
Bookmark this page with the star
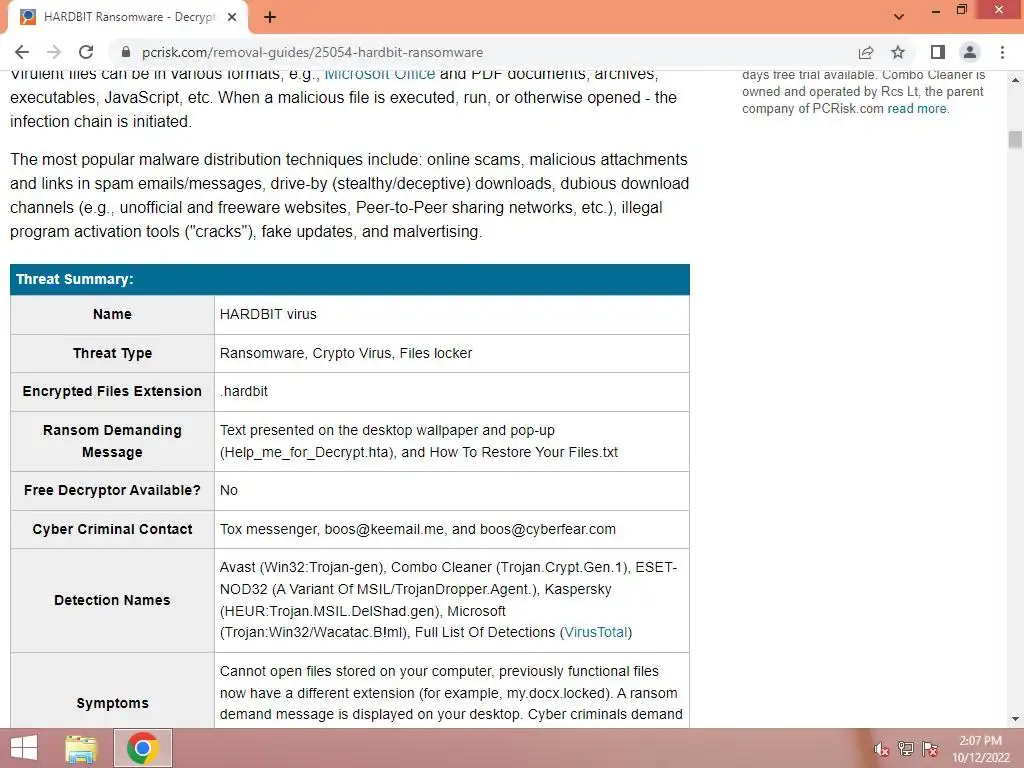click(898, 52)
